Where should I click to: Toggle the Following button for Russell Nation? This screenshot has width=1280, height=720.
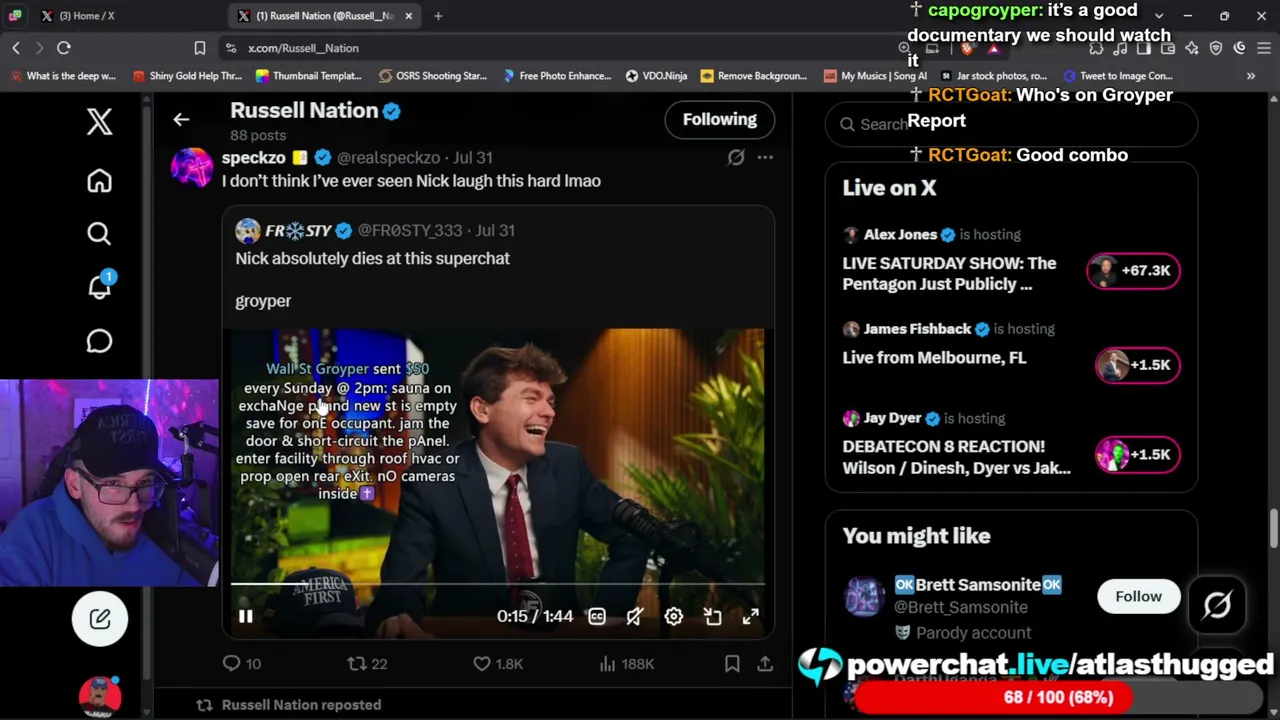pos(720,119)
